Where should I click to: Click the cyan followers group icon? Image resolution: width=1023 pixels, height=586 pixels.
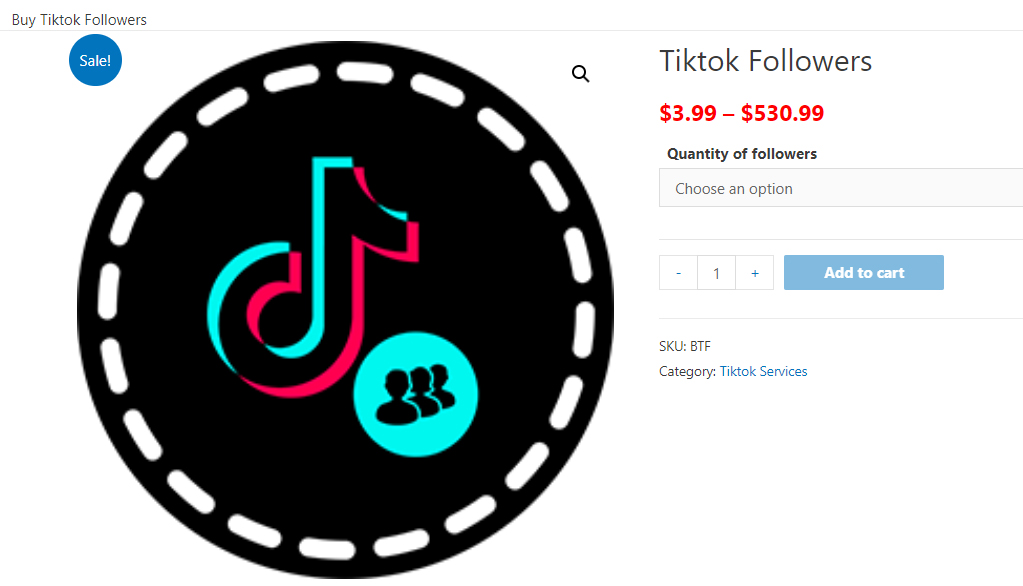point(416,394)
